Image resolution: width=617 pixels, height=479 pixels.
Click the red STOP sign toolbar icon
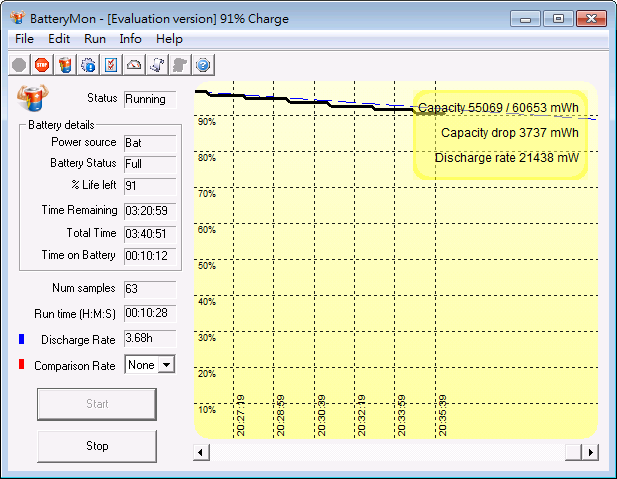click(42, 65)
